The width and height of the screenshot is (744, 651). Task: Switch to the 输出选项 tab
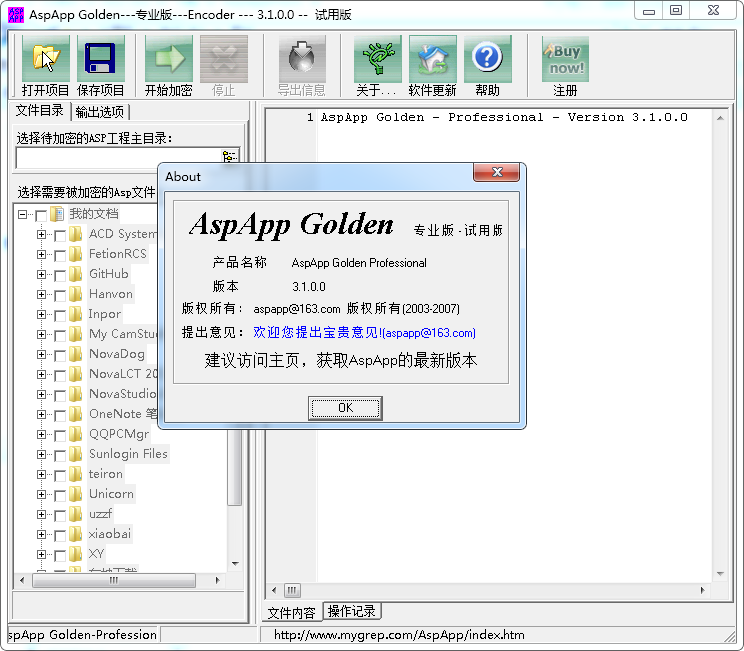(100, 111)
